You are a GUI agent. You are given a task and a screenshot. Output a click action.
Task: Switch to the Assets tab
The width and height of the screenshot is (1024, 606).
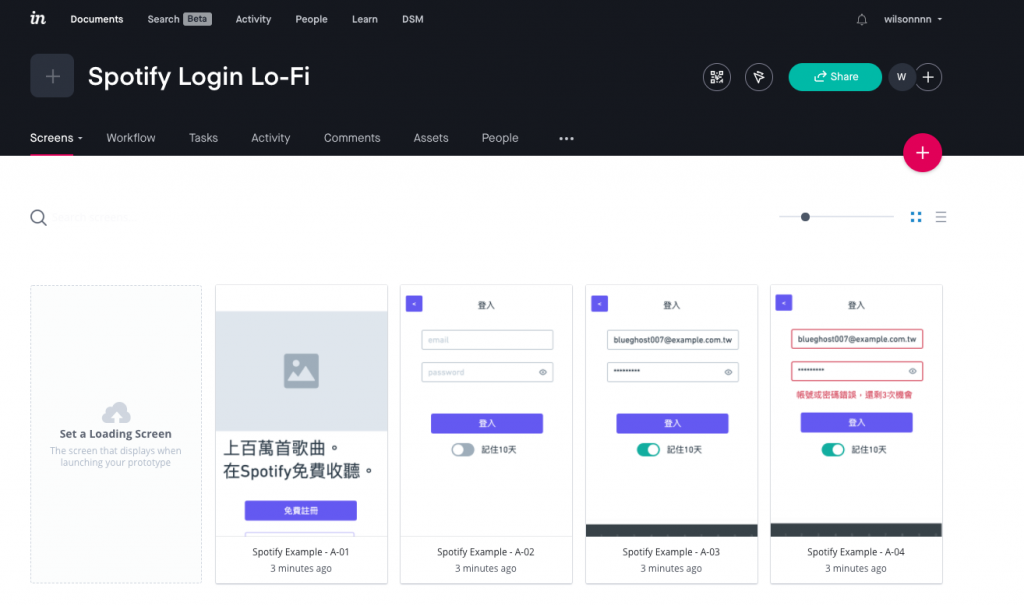click(x=431, y=138)
